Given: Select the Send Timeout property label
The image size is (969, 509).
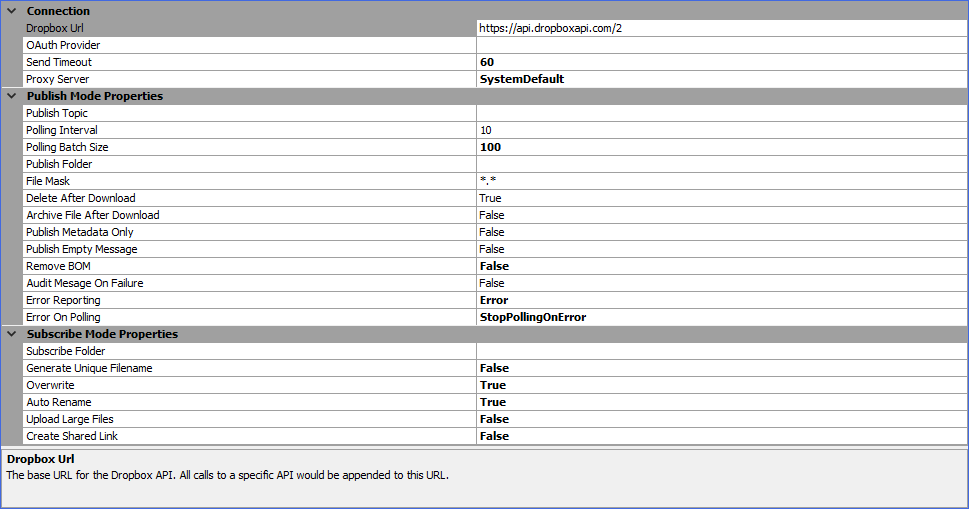Looking at the screenshot, I should pyautogui.click(x=59, y=62).
